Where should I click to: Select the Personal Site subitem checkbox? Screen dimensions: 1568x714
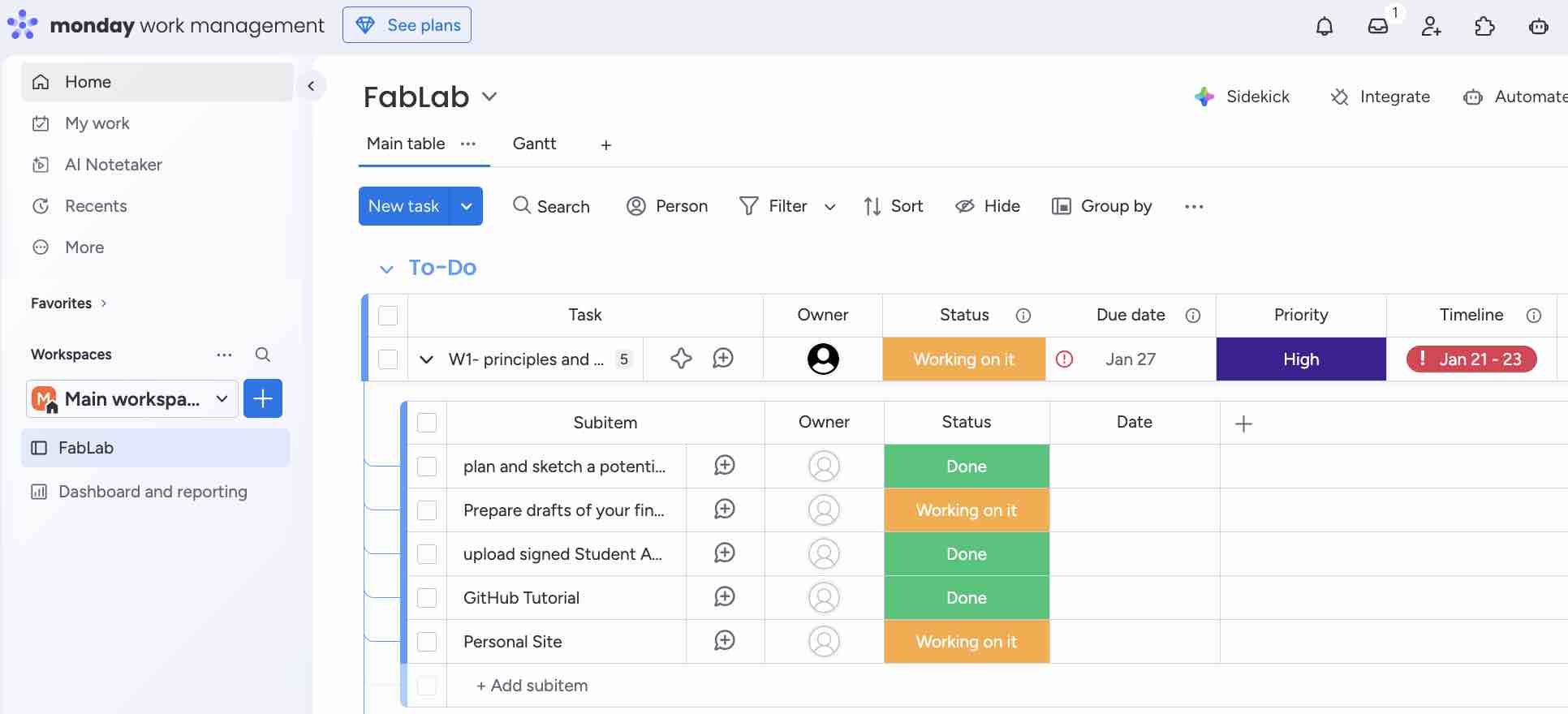click(427, 642)
